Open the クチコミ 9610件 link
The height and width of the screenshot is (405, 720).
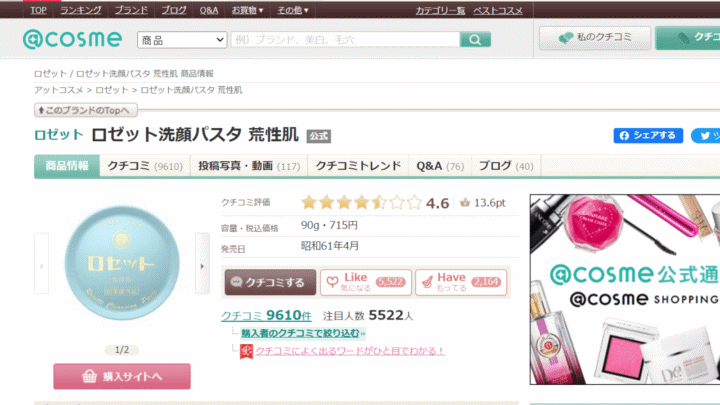tap(266, 315)
